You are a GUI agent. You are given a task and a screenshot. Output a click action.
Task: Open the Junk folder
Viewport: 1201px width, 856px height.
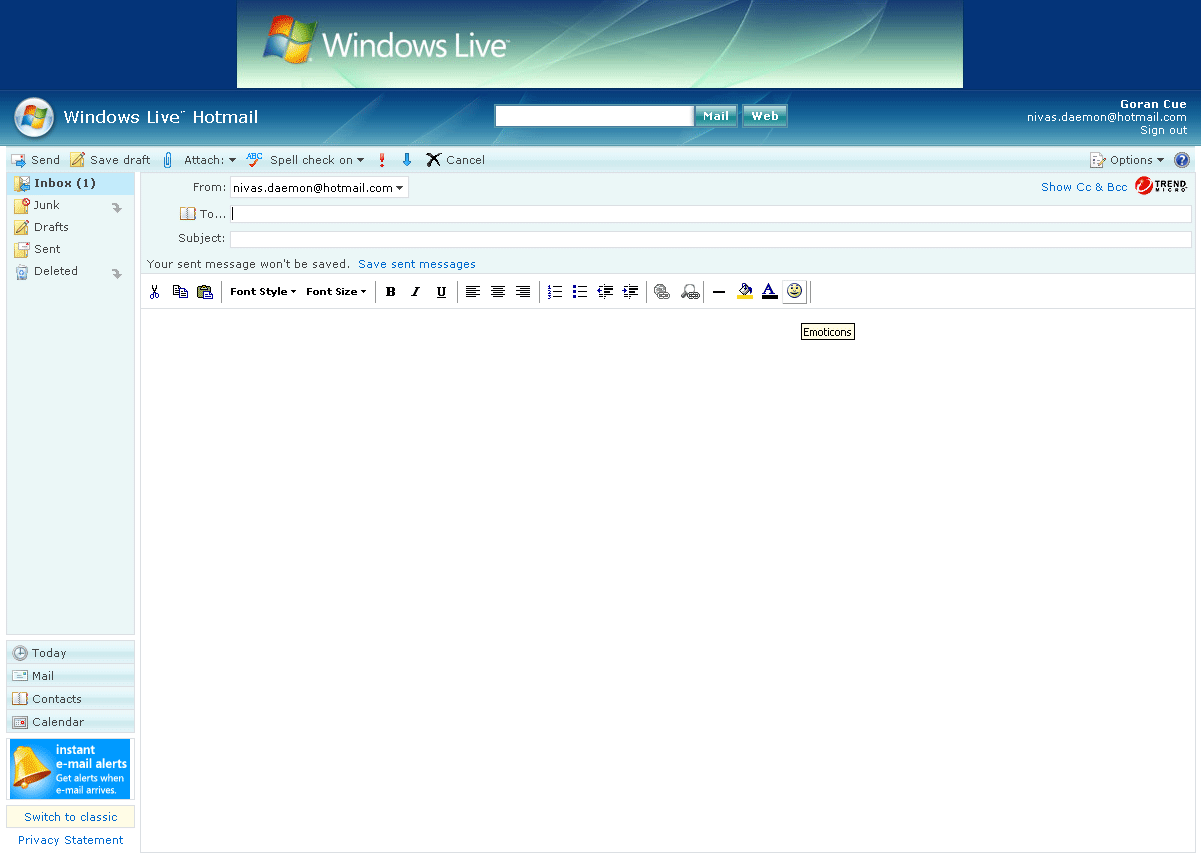(47, 205)
